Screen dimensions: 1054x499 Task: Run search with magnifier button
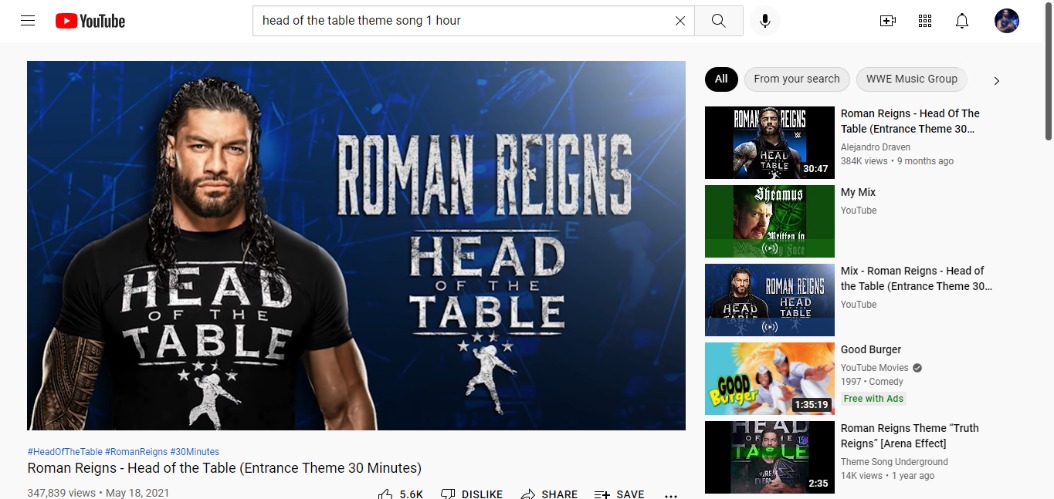[x=719, y=21]
